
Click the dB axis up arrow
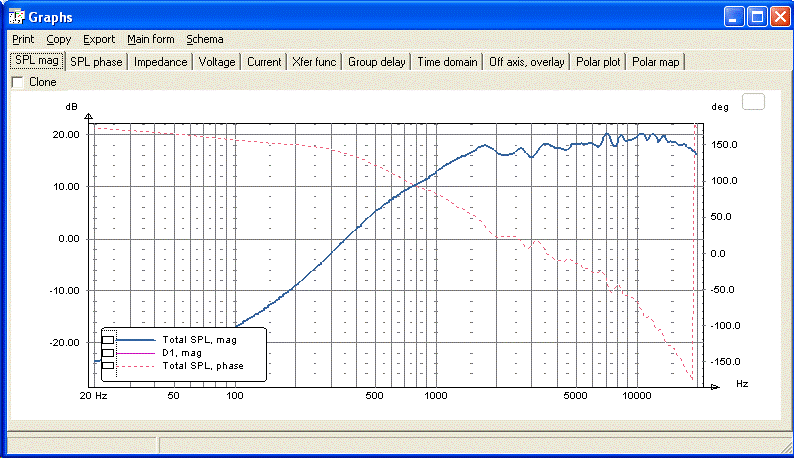click(89, 117)
